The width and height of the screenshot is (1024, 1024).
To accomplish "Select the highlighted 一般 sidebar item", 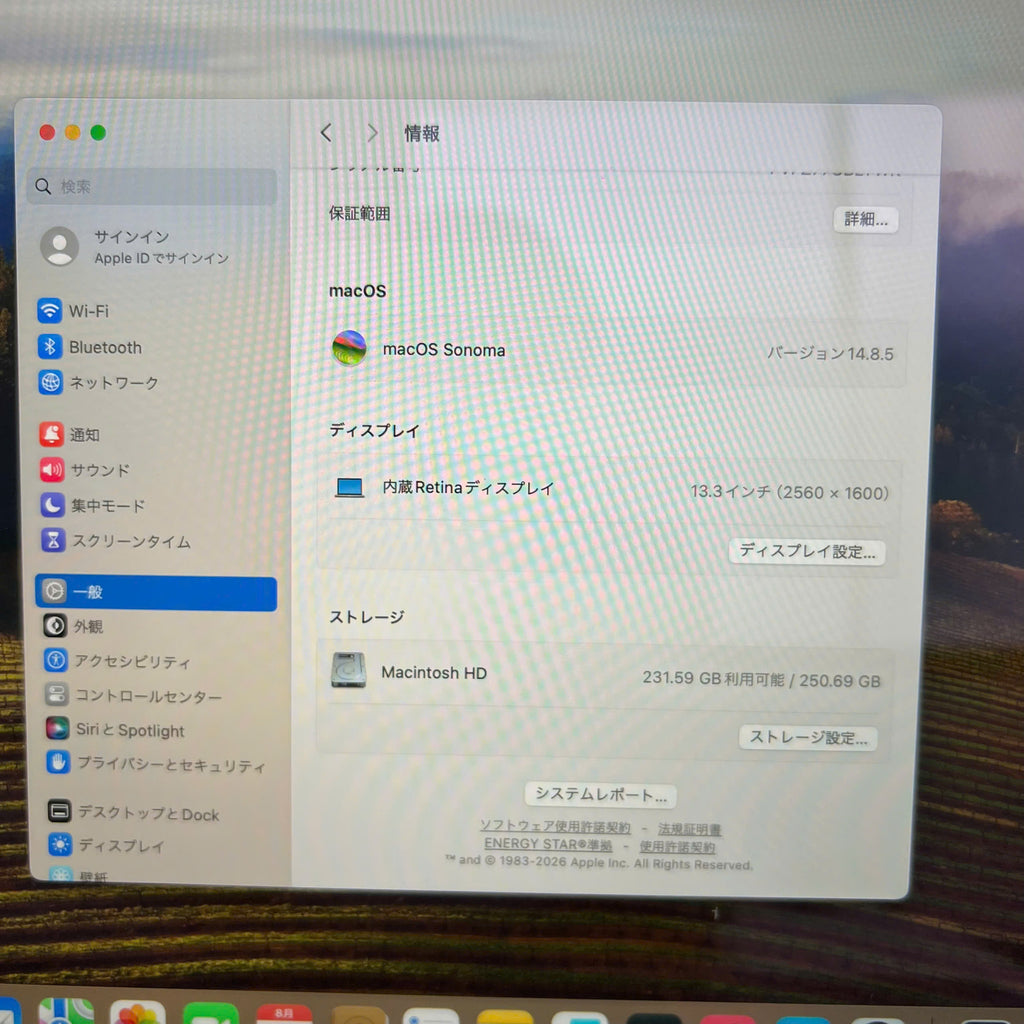I will [x=156, y=593].
